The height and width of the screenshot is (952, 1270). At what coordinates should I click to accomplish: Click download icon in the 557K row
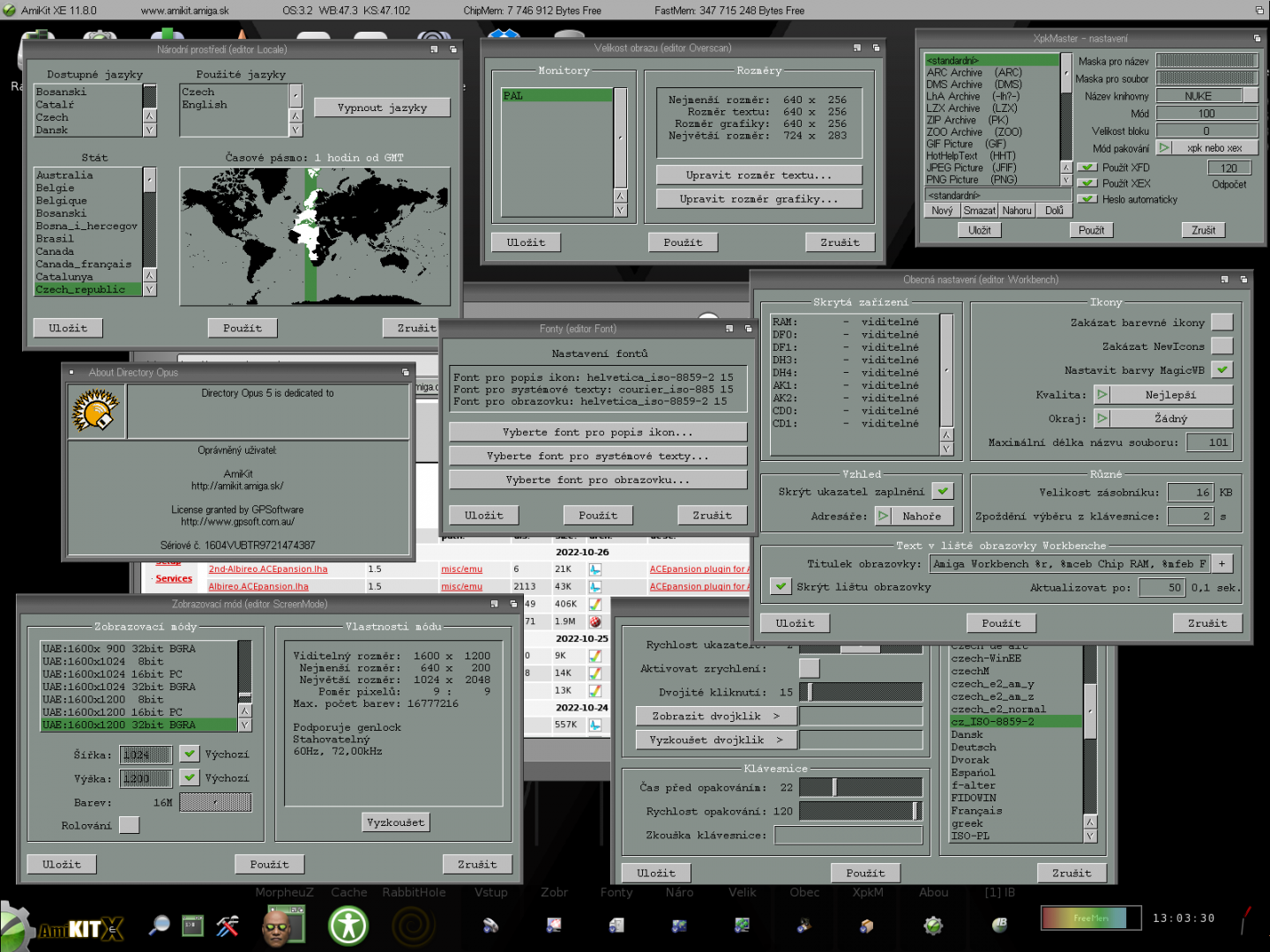(595, 725)
